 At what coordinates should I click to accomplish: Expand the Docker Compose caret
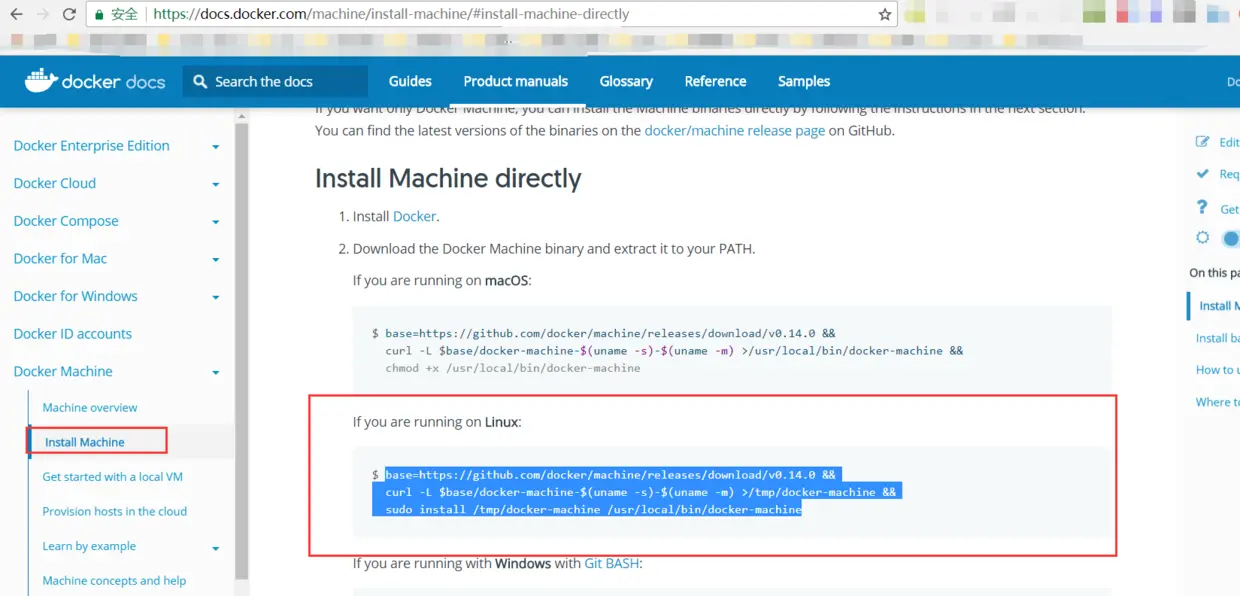pos(215,222)
